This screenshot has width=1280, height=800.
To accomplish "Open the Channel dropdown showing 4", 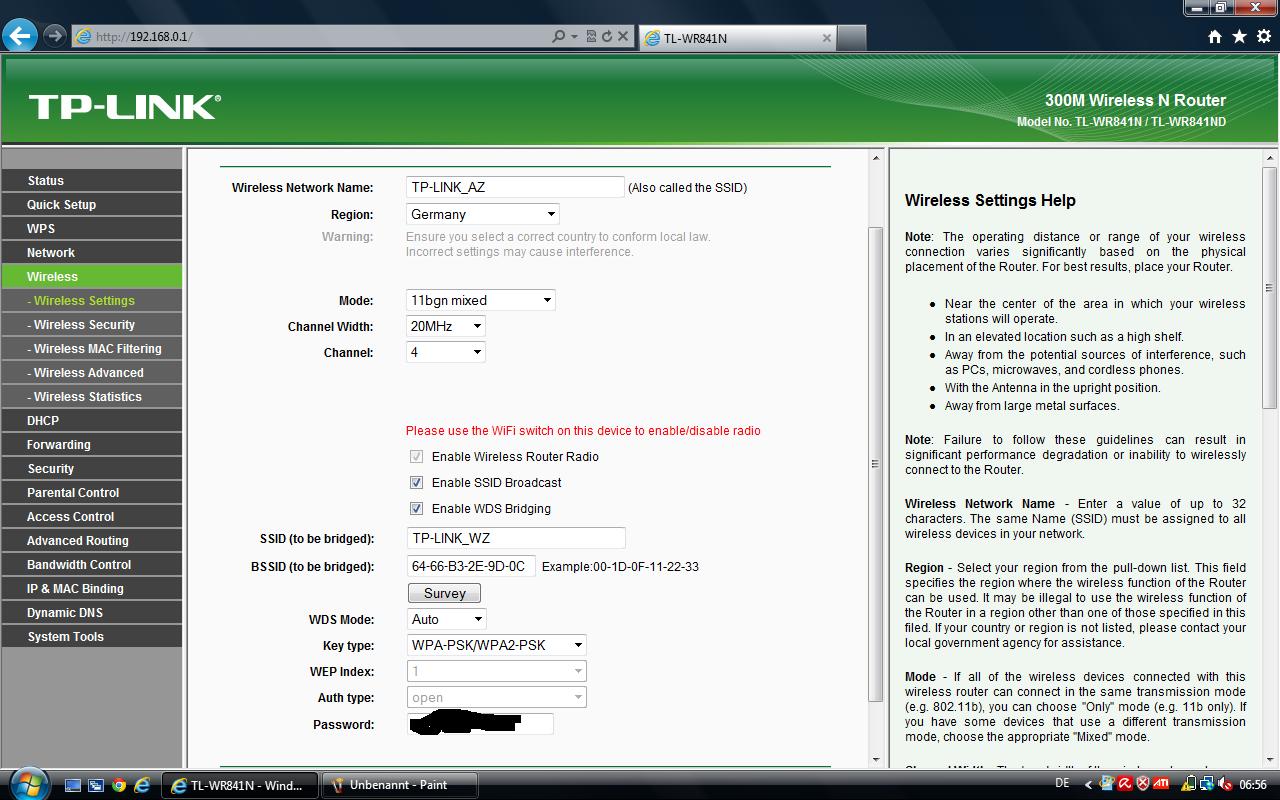I will [x=445, y=352].
